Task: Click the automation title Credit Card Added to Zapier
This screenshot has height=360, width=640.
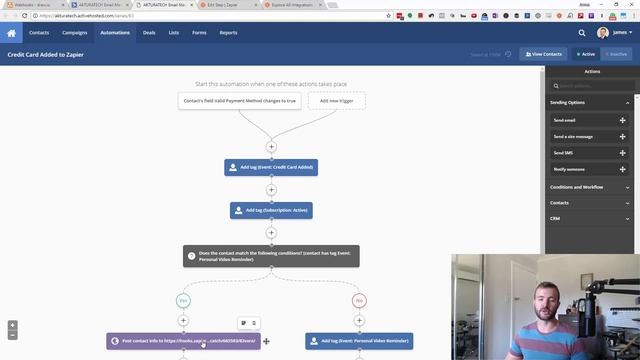Action: (45, 54)
